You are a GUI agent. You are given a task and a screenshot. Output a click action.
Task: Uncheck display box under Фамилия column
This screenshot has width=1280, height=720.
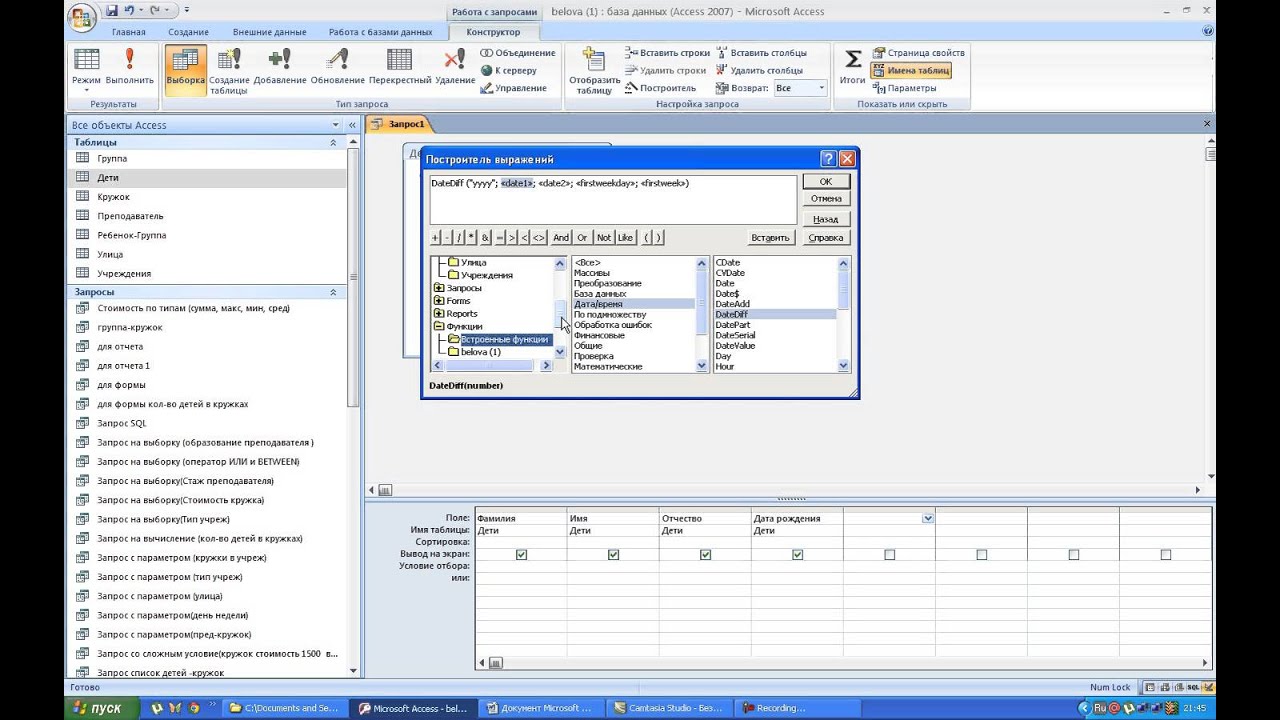point(521,554)
